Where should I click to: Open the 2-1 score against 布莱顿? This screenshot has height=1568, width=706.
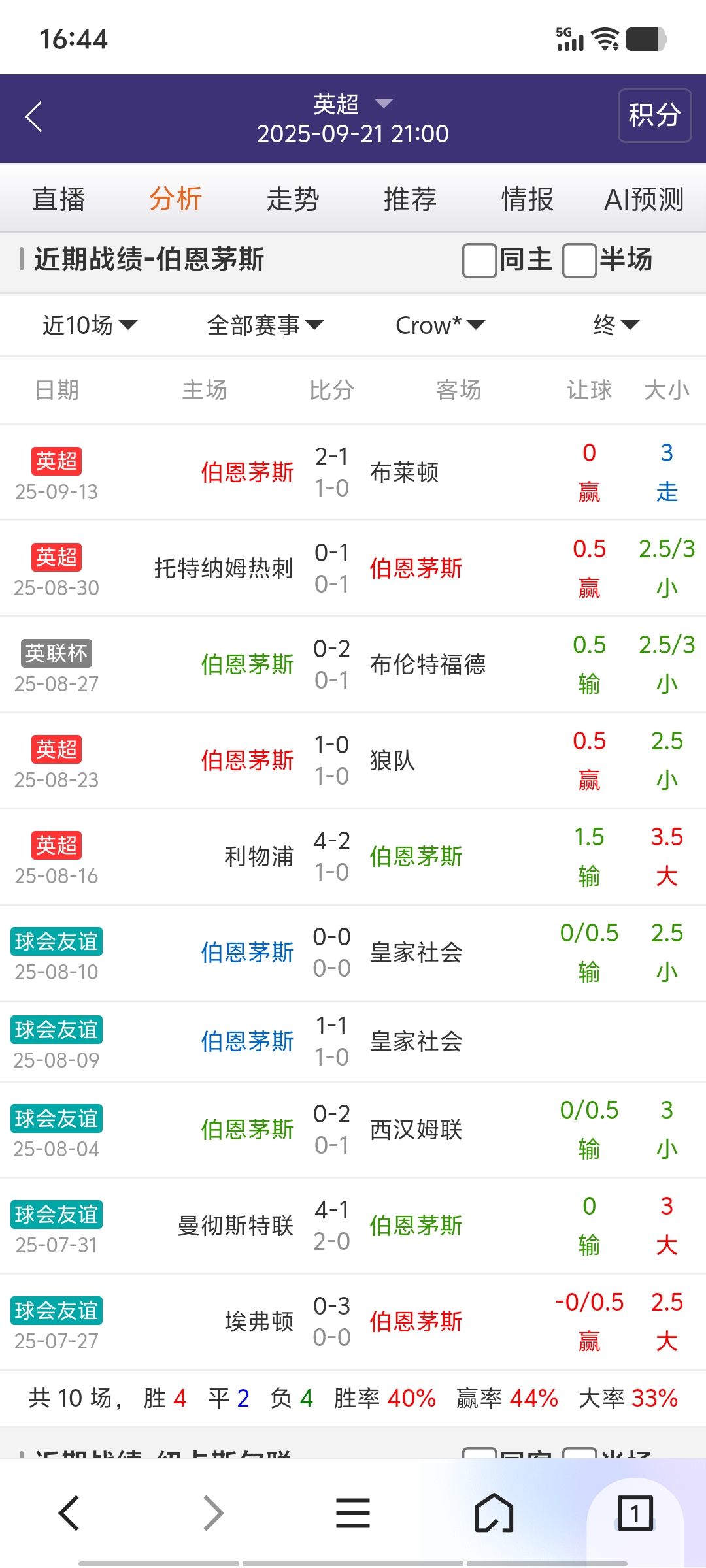(x=331, y=457)
